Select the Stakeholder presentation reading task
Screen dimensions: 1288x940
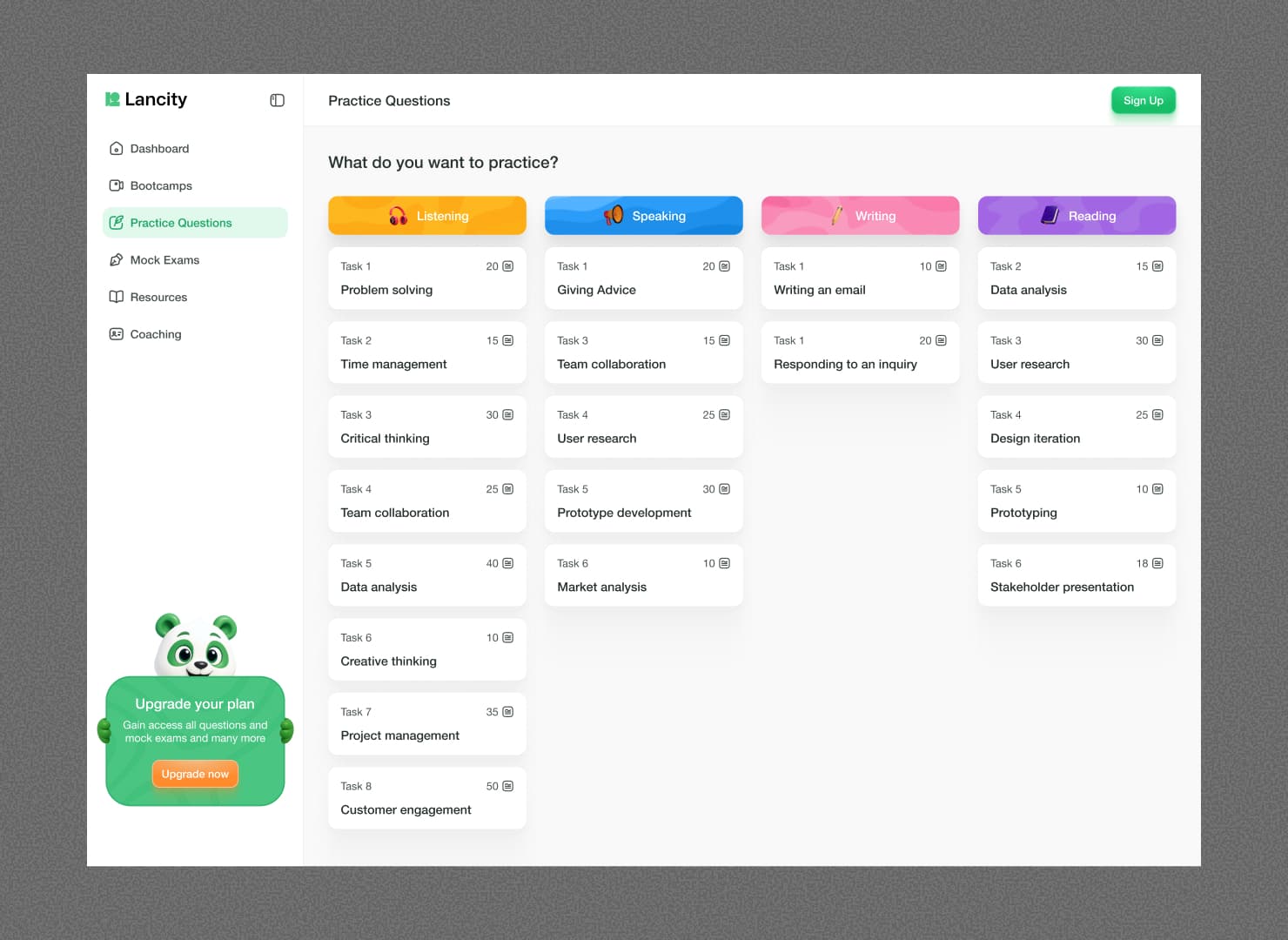tap(1077, 575)
